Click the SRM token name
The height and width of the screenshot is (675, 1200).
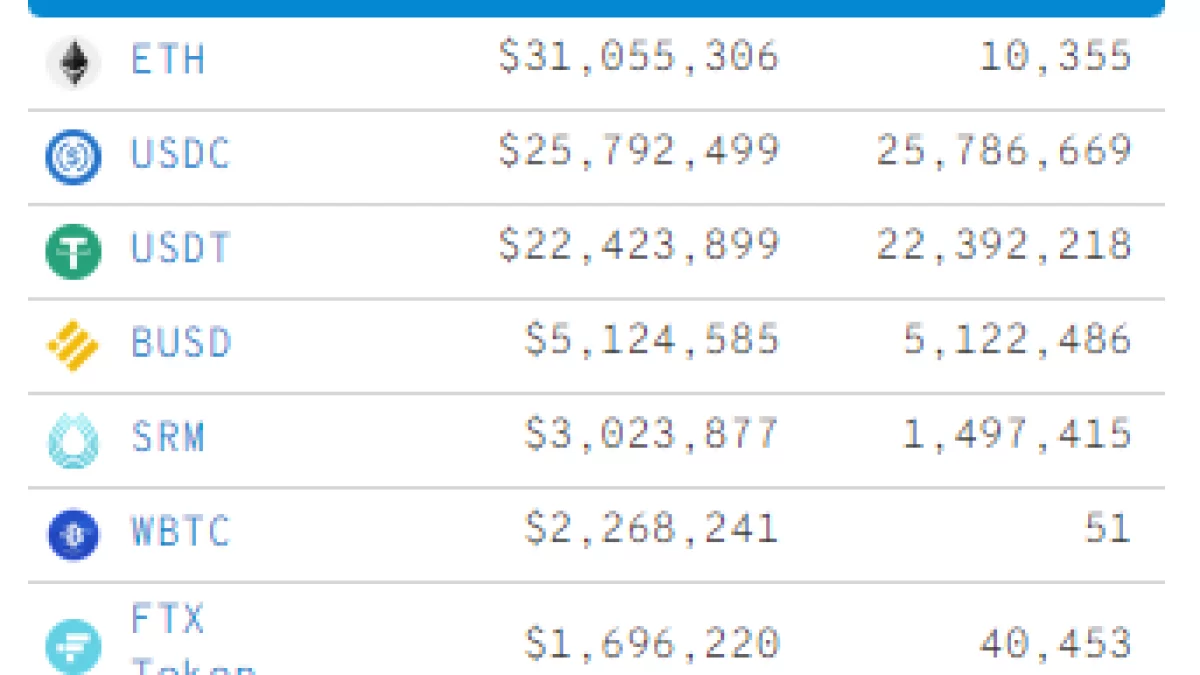[x=168, y=437]
